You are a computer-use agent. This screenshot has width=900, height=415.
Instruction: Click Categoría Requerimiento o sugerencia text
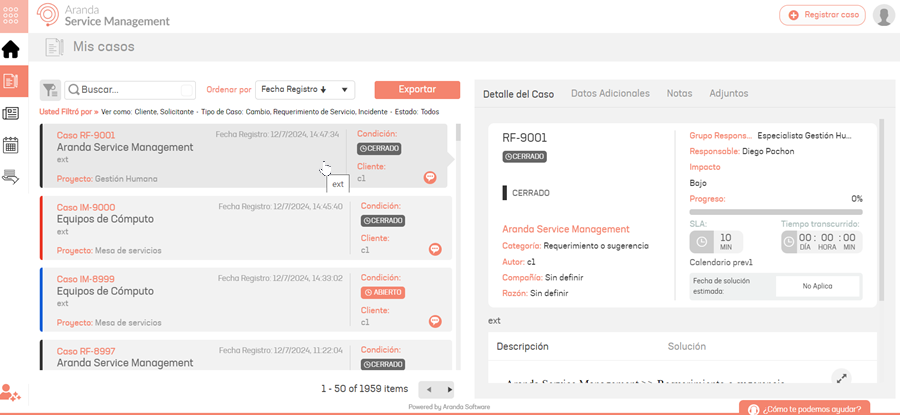point(575,246)
